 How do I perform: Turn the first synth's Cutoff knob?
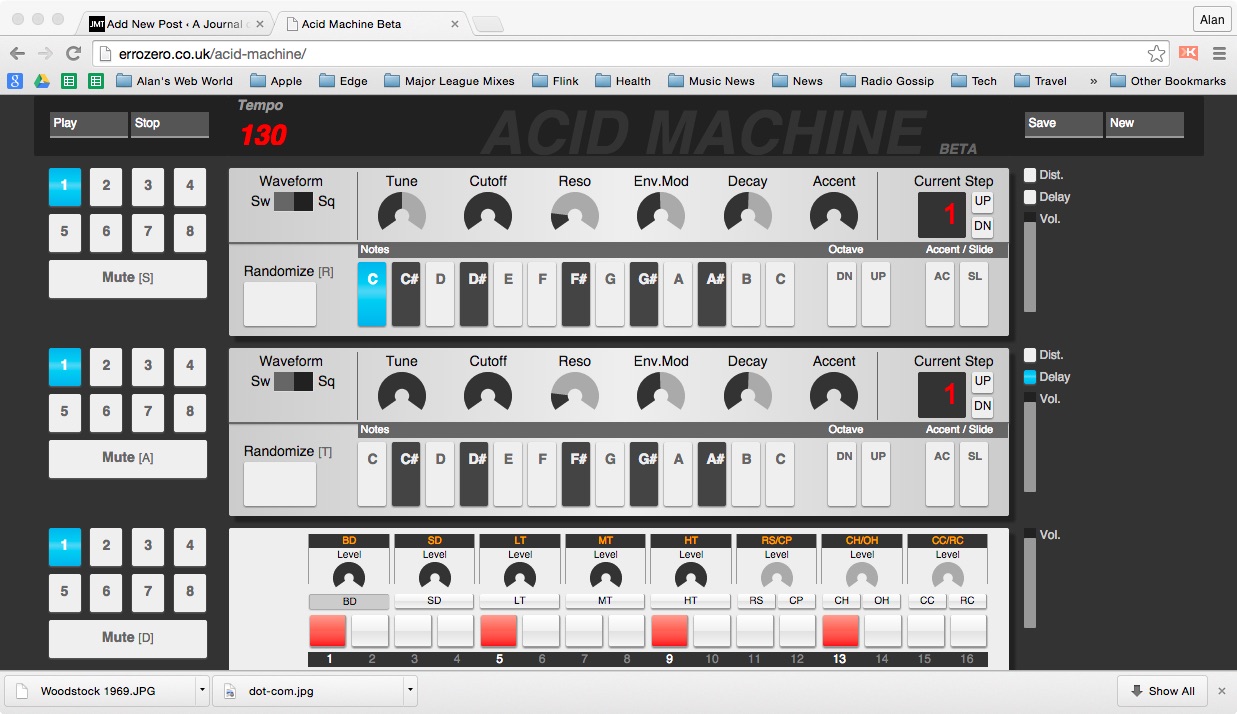pos(488,213)
